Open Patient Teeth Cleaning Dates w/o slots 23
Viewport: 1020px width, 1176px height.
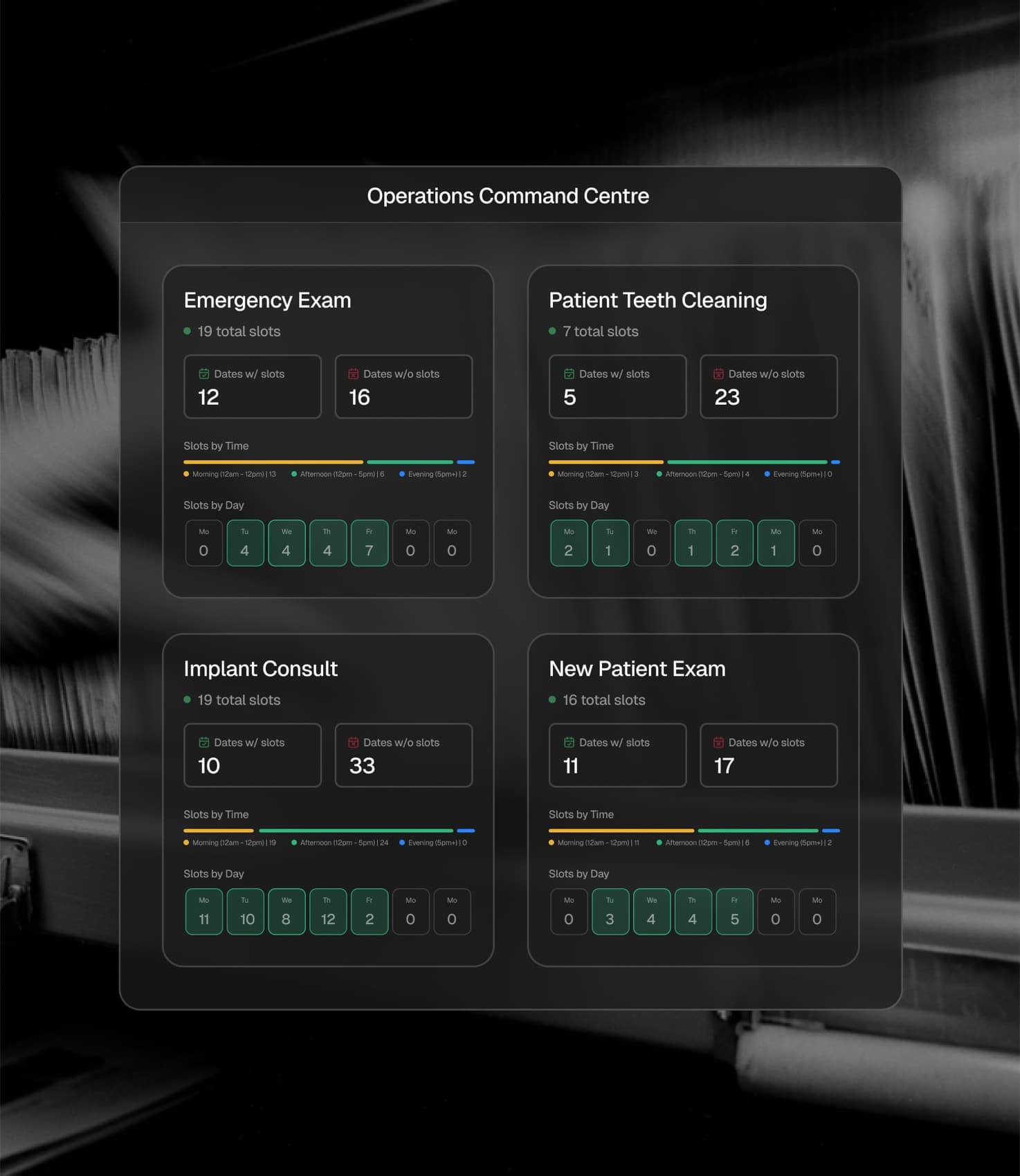tap(769, 387)
